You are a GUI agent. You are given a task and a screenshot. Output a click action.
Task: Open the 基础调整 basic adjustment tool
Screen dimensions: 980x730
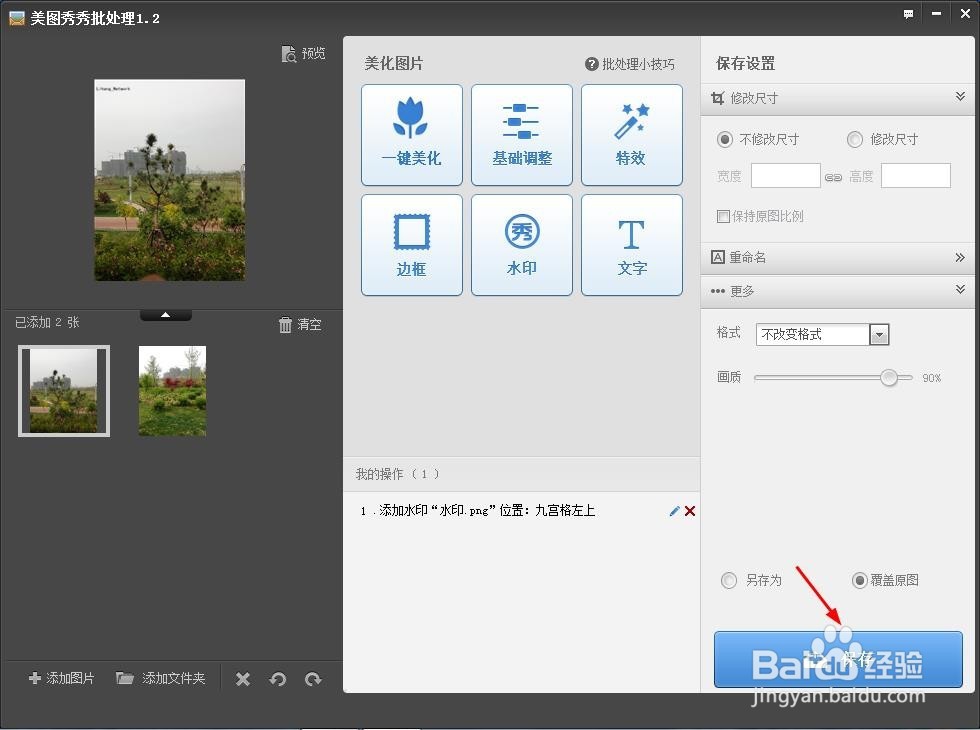[521, 135]
